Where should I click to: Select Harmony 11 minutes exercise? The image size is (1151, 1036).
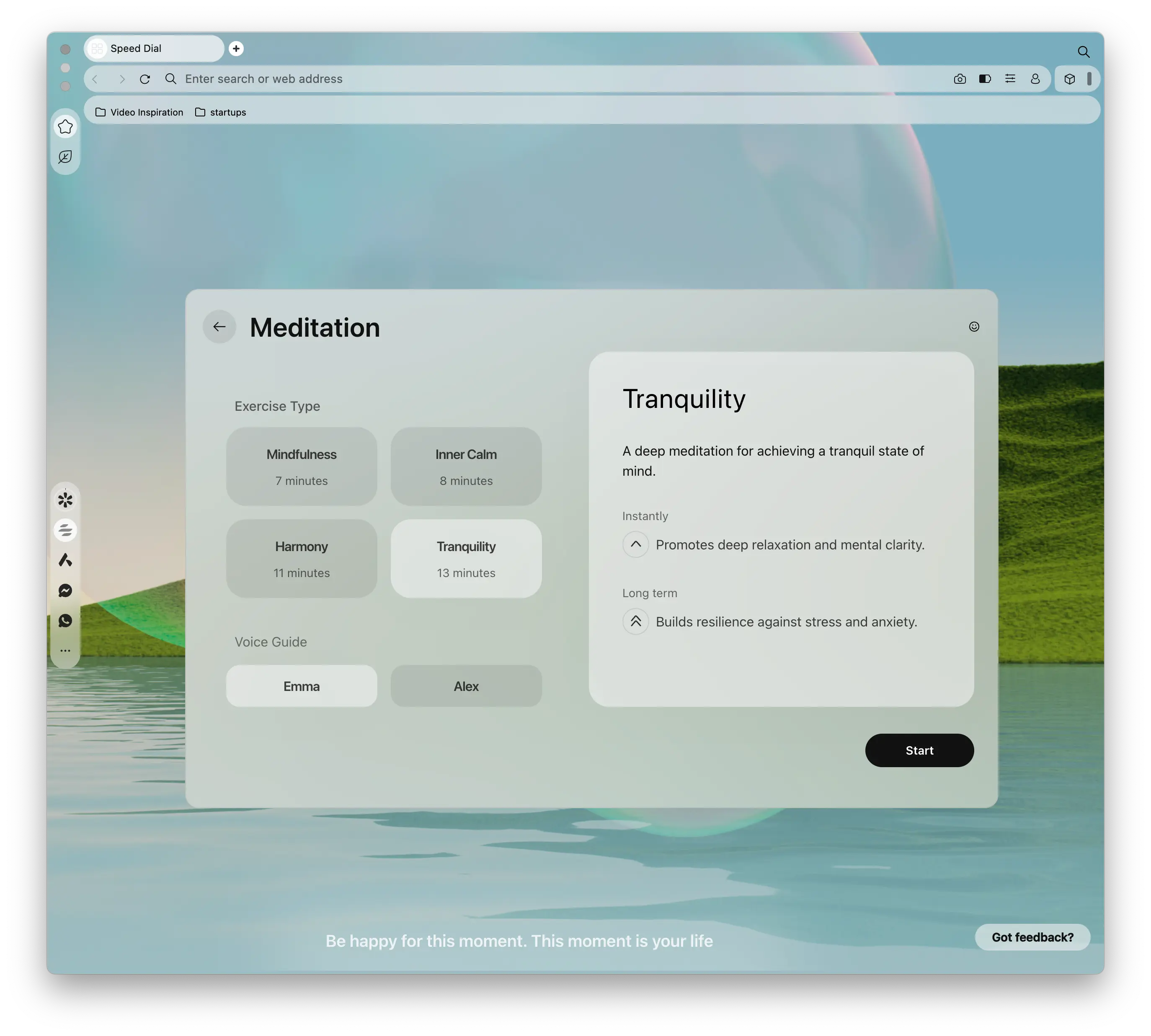pos(302,559)
